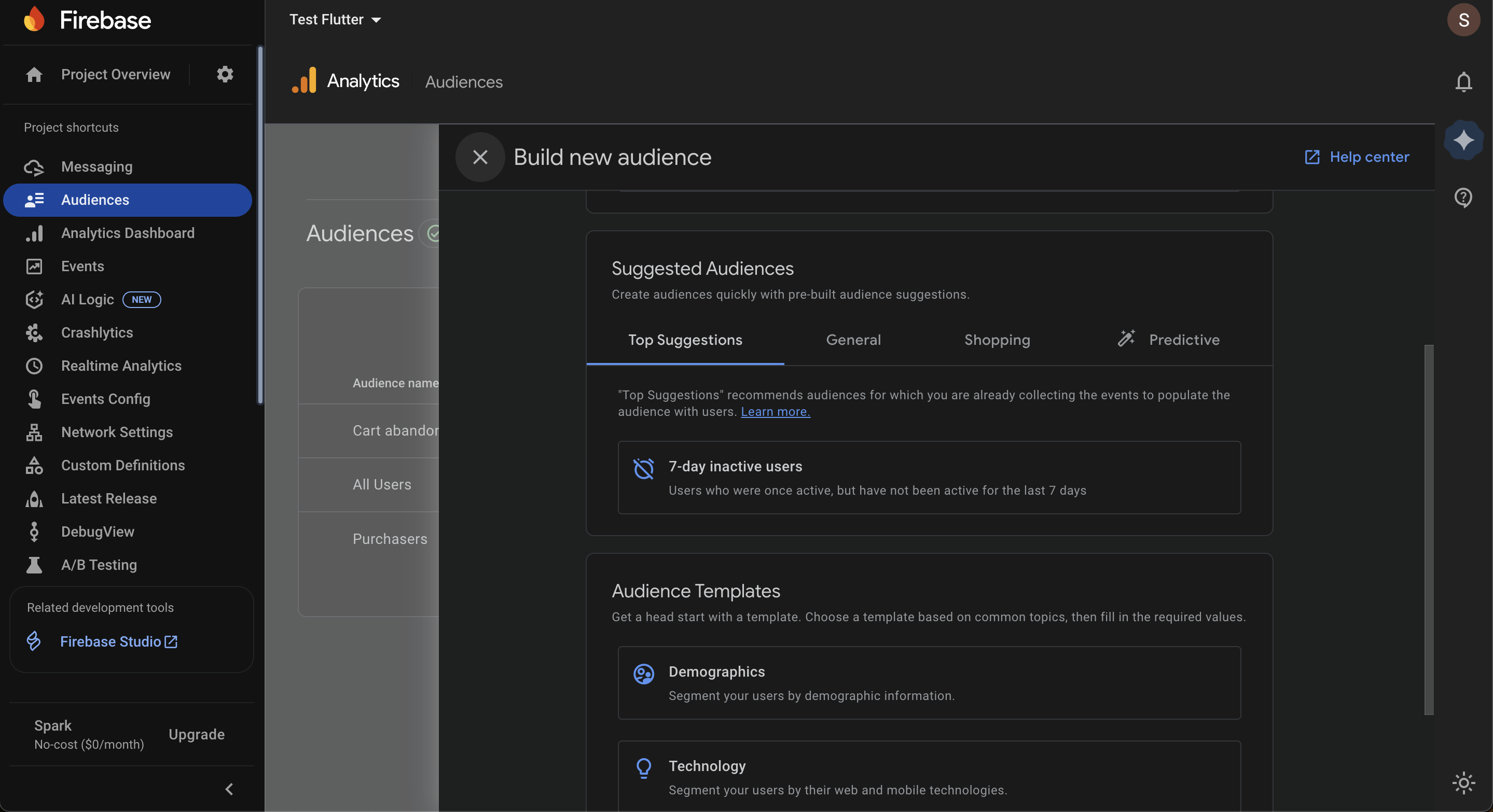Collapse the sidebar using the chevron
The height and width of the screenshot is (812, 1493).
coord(229,789)
